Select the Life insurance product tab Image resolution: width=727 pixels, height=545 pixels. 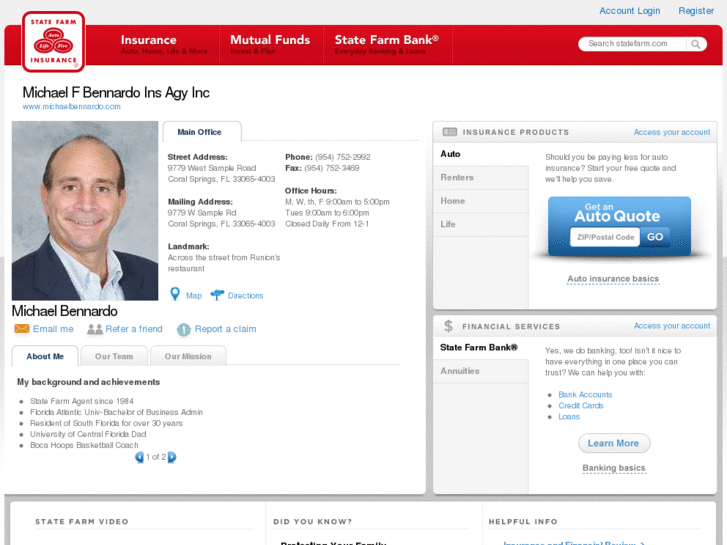point(481,224)
